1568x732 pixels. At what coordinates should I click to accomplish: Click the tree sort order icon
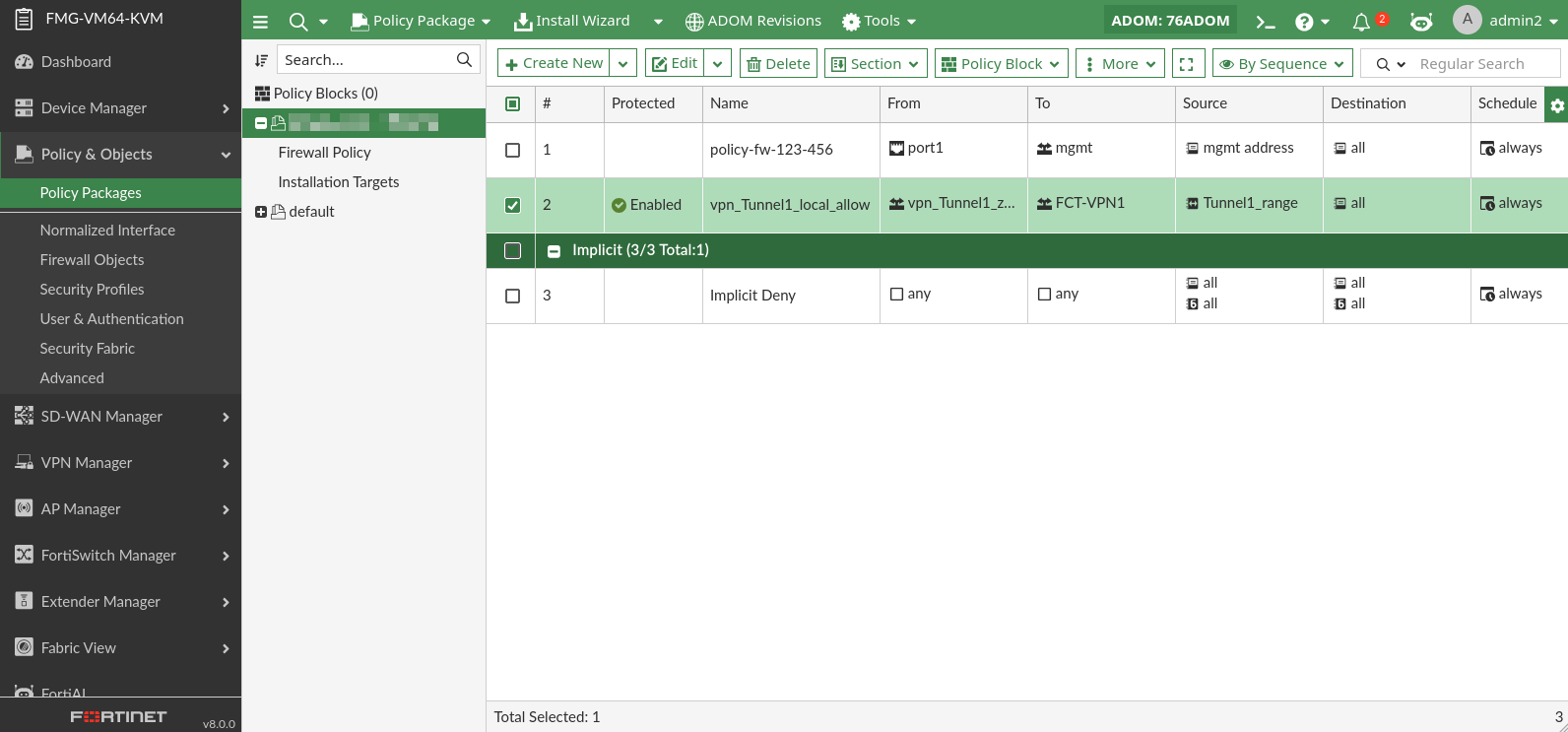click(261, 60)
